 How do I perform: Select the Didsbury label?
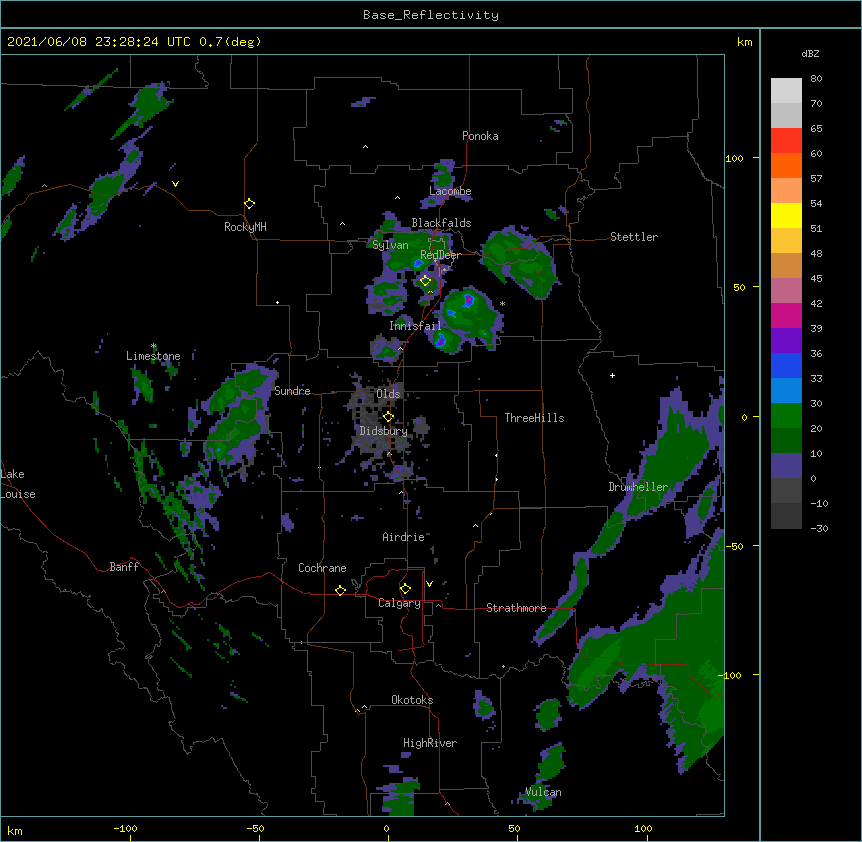point(384,431)
